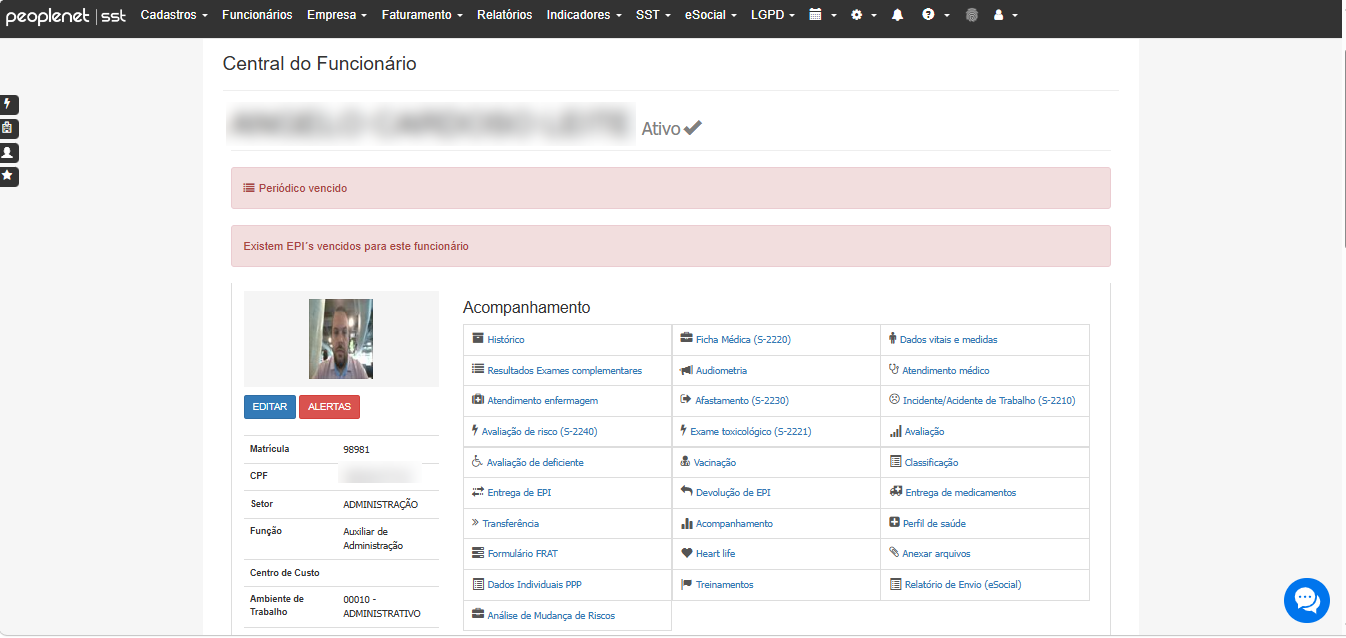The width and height of the screenshot is (1346, 638).
Task: Open Dados vitais e medidas
Action: click(x=948, y=340)
